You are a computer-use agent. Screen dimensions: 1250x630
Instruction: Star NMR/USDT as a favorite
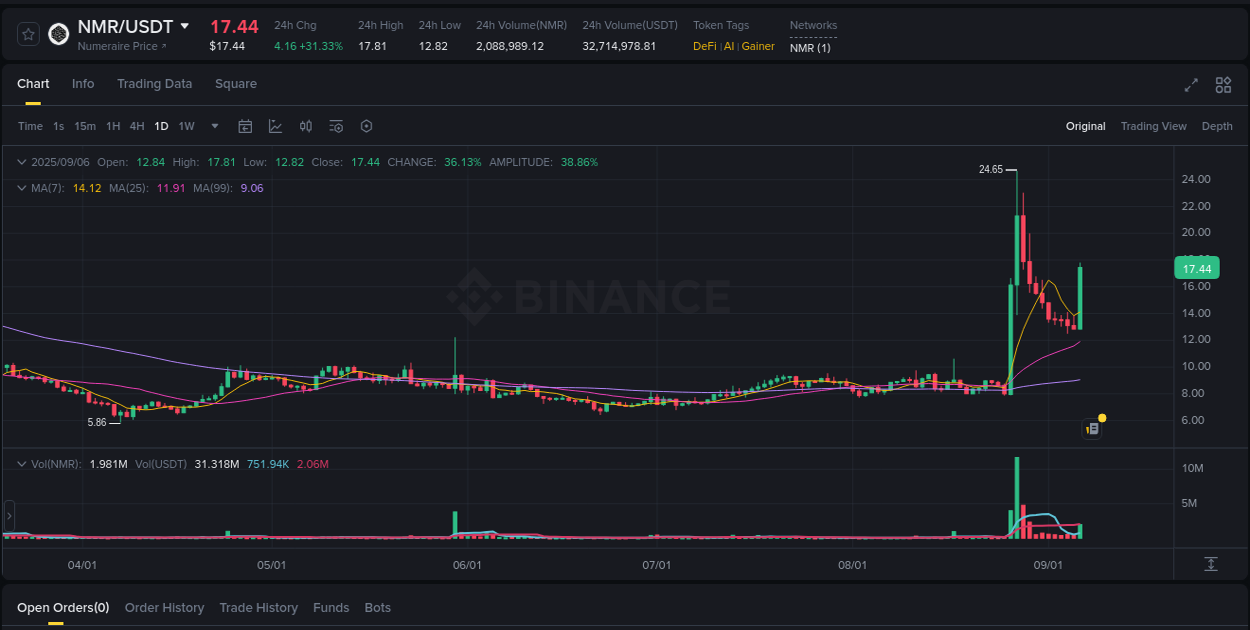28,33
